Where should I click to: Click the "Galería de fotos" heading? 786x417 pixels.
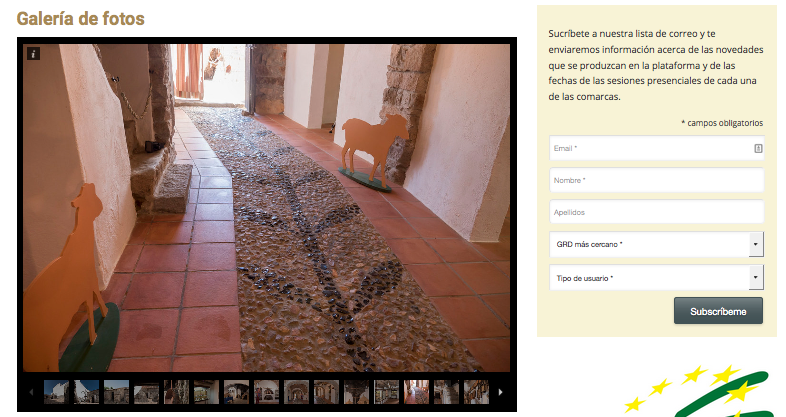click(x=81, y=19)
